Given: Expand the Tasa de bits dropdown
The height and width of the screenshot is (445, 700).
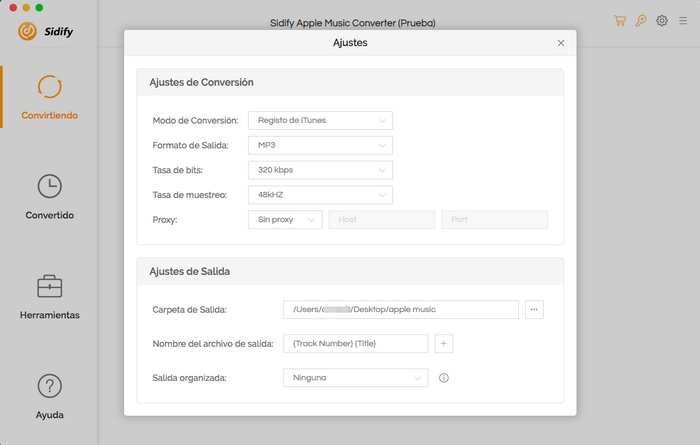Looking at the screenshot, I should coord(320,170).
